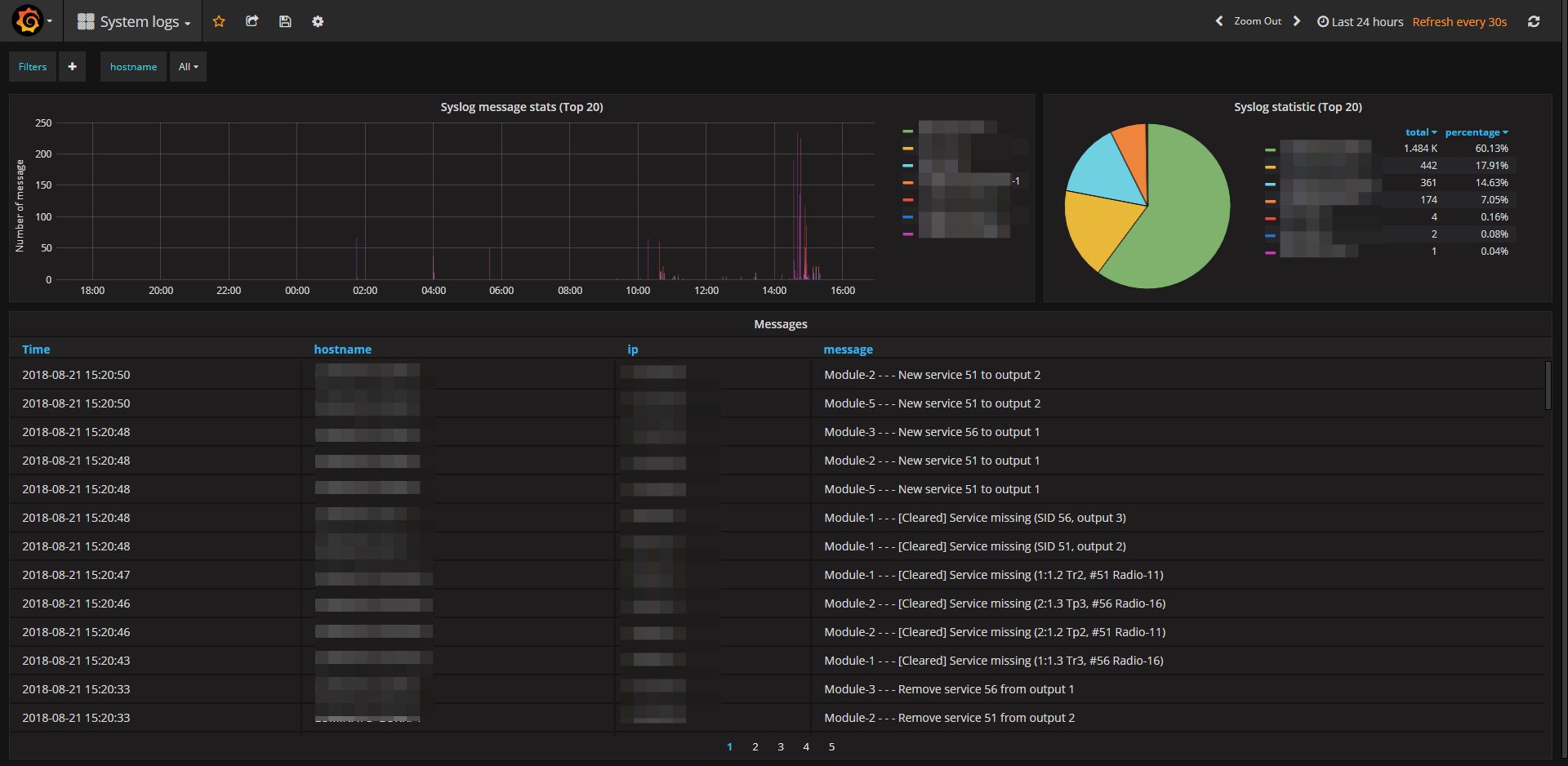
Task: Click the Messages table vertical scrollbar
Action: click(1548, 385)
